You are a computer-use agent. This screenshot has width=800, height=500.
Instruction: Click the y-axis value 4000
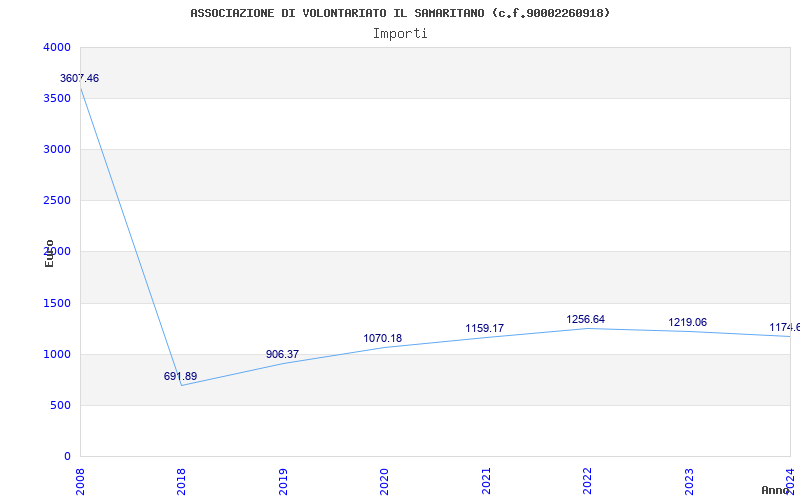(x=57, y=47)
